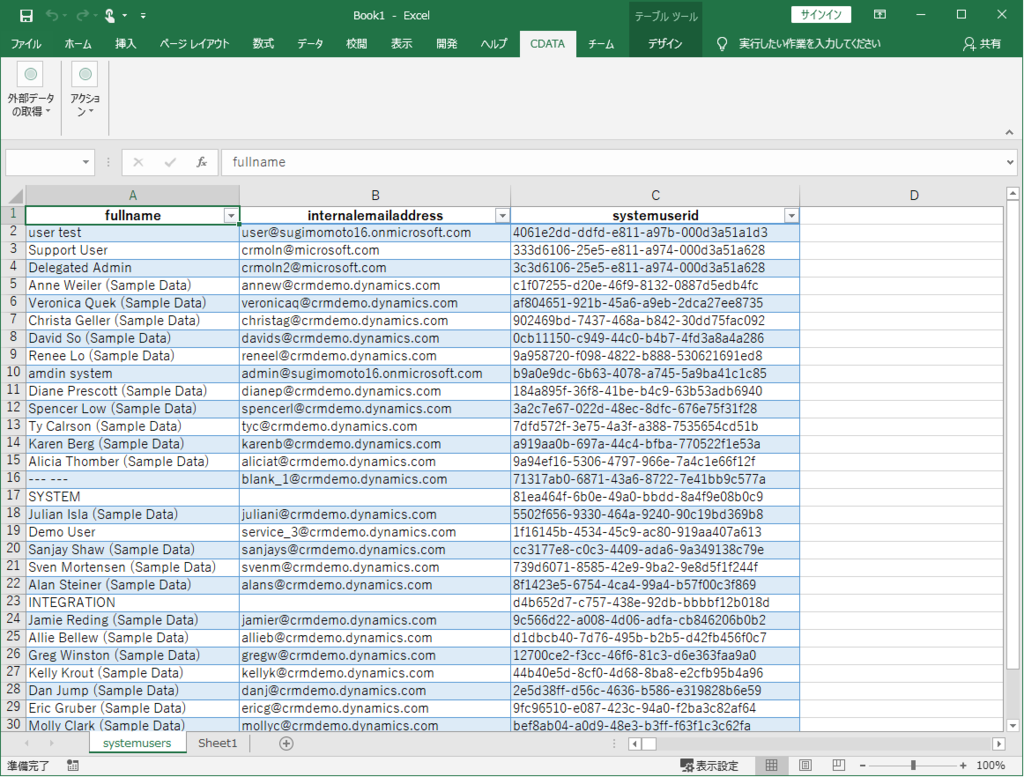Click vertical scrollbar down arrow
Image resolution: width=1024 pixels, height=777 pixels.
(1012, 725)
